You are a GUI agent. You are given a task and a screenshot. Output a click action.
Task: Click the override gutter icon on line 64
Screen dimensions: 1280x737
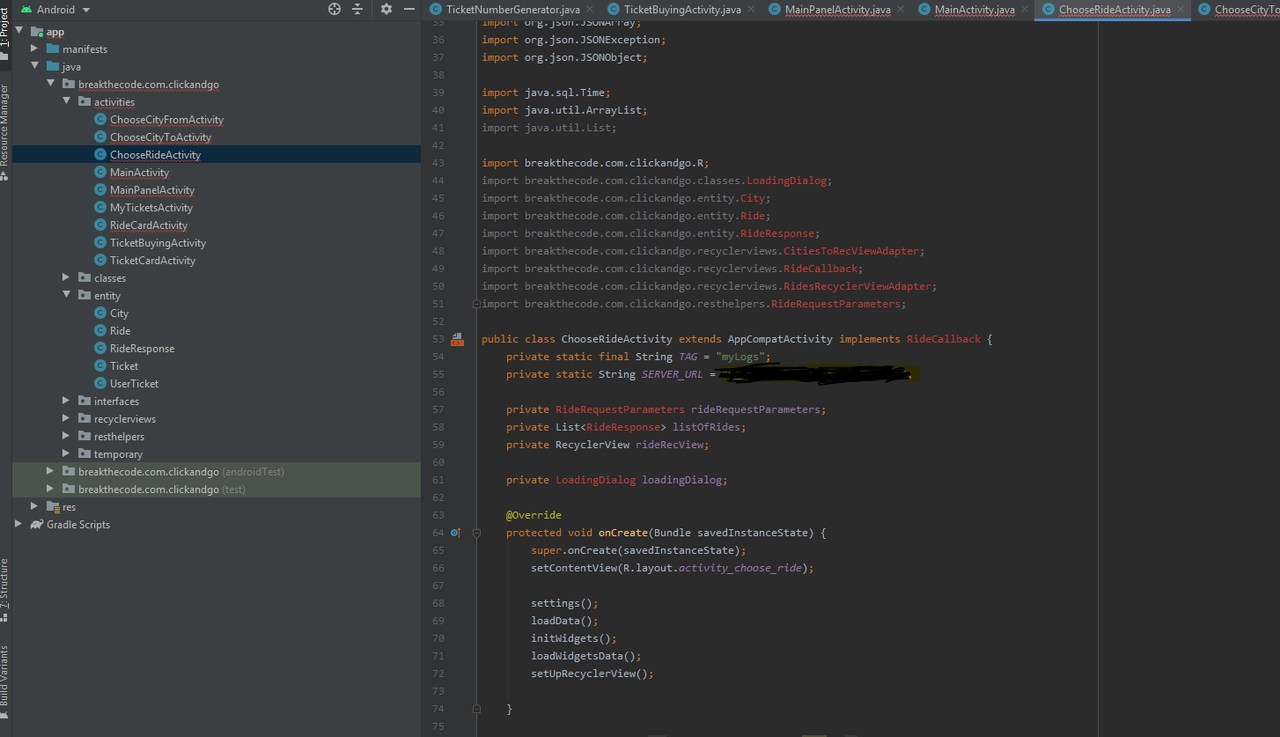(x=455, y=533)
